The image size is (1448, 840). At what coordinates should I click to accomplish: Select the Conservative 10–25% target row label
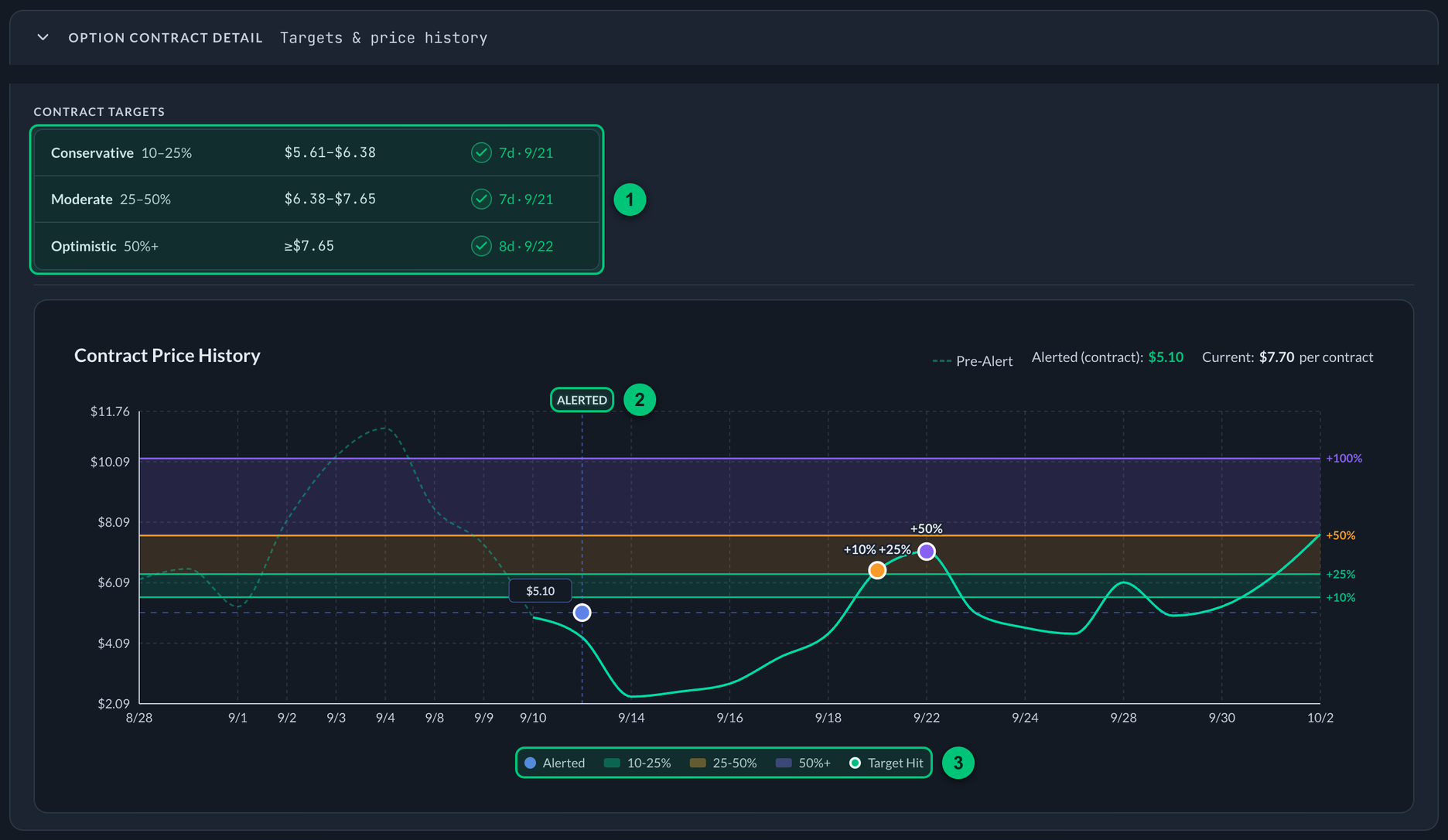(121, 152)
